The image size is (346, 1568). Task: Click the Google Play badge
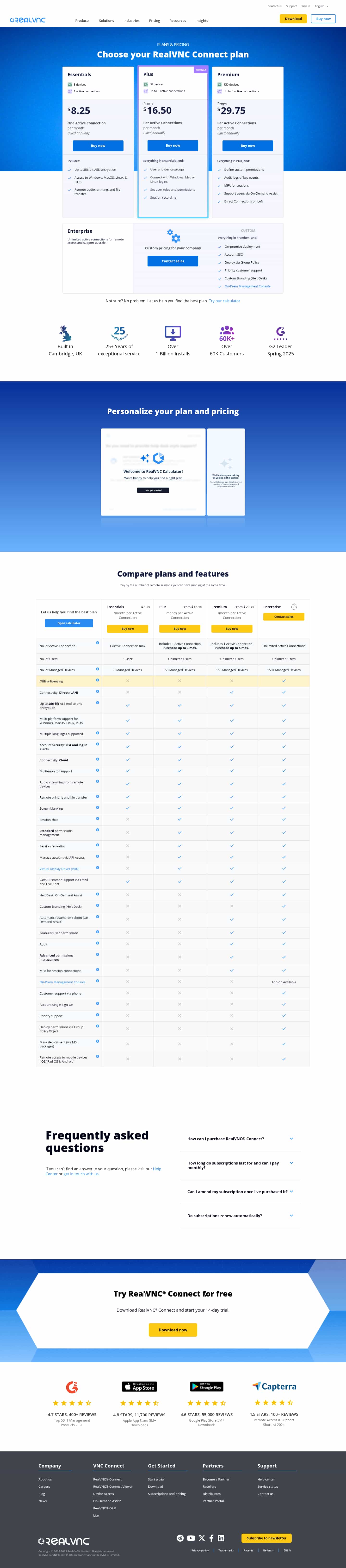tap(207, 1387)
